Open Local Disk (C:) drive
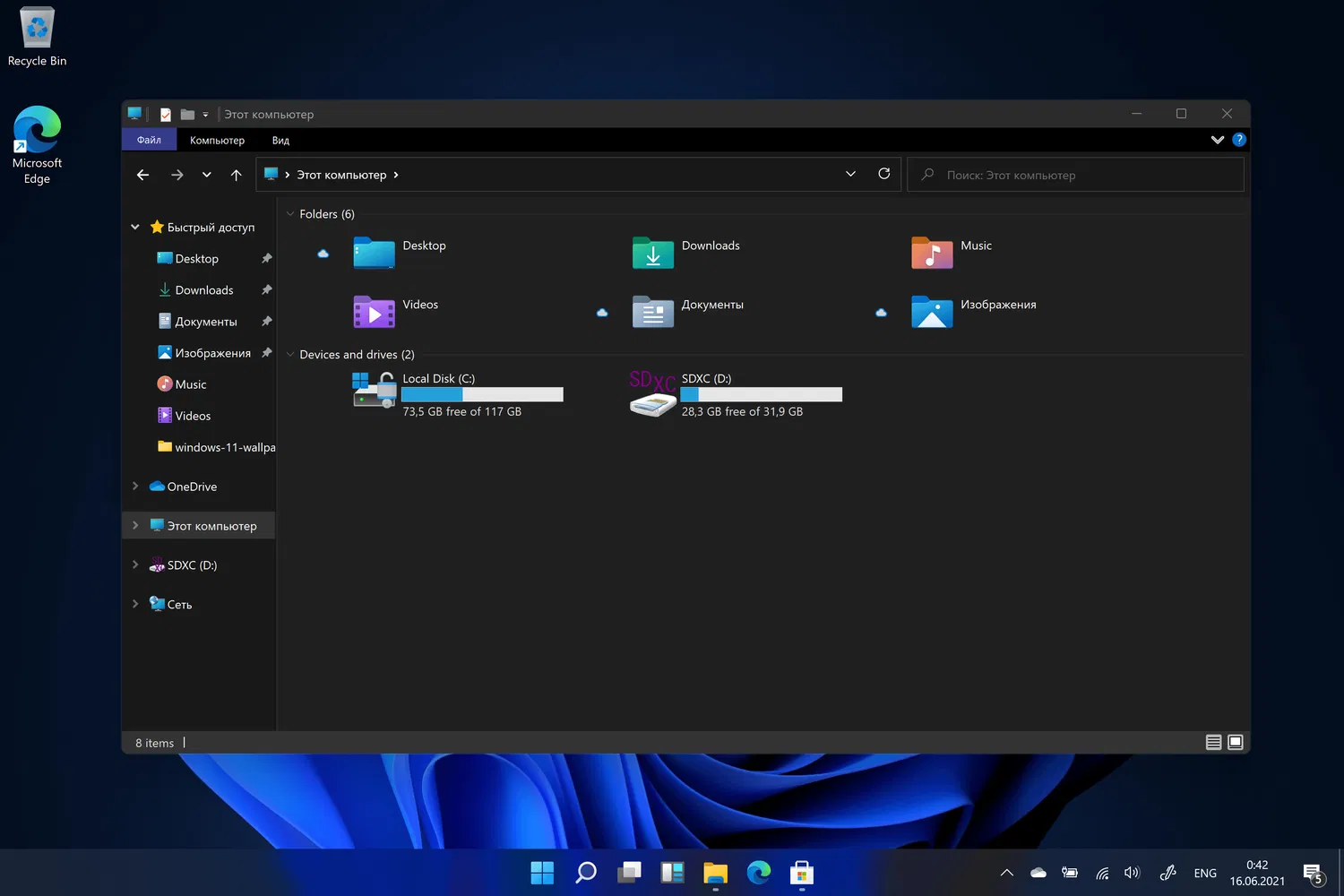 (x=375, y=391)
